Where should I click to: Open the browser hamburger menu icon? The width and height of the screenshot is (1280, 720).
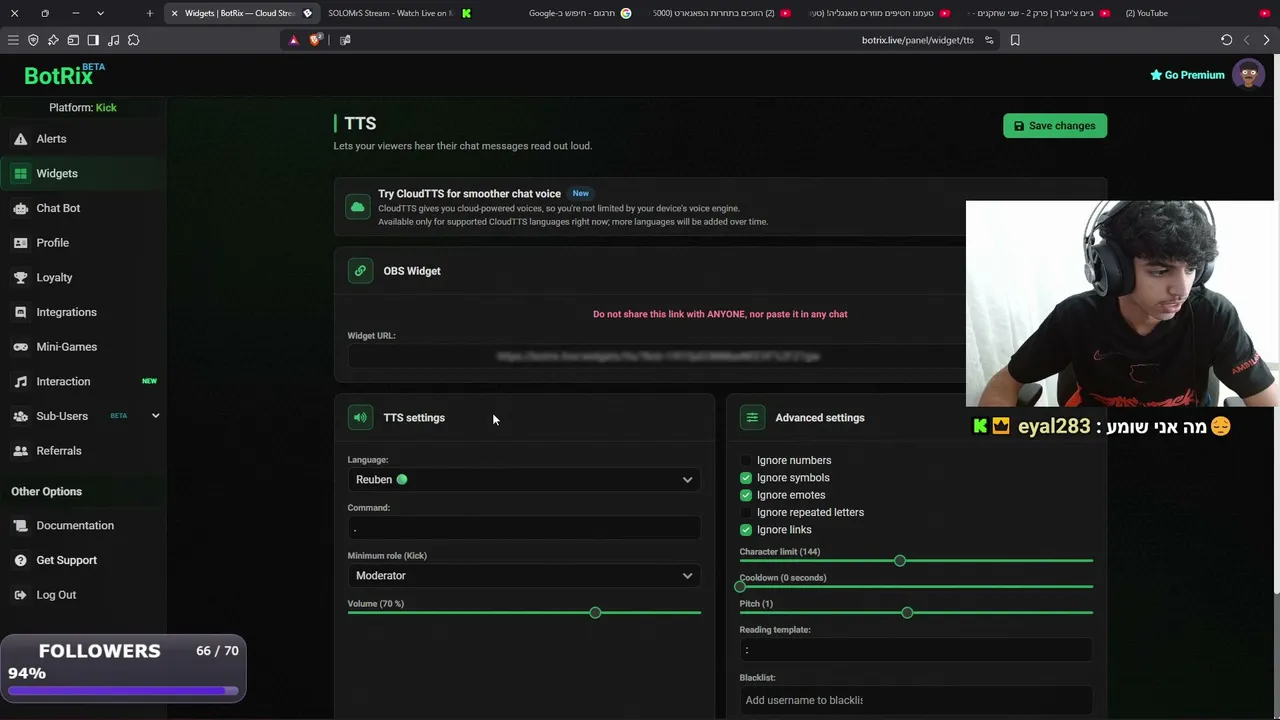click(x=13, y=40)
